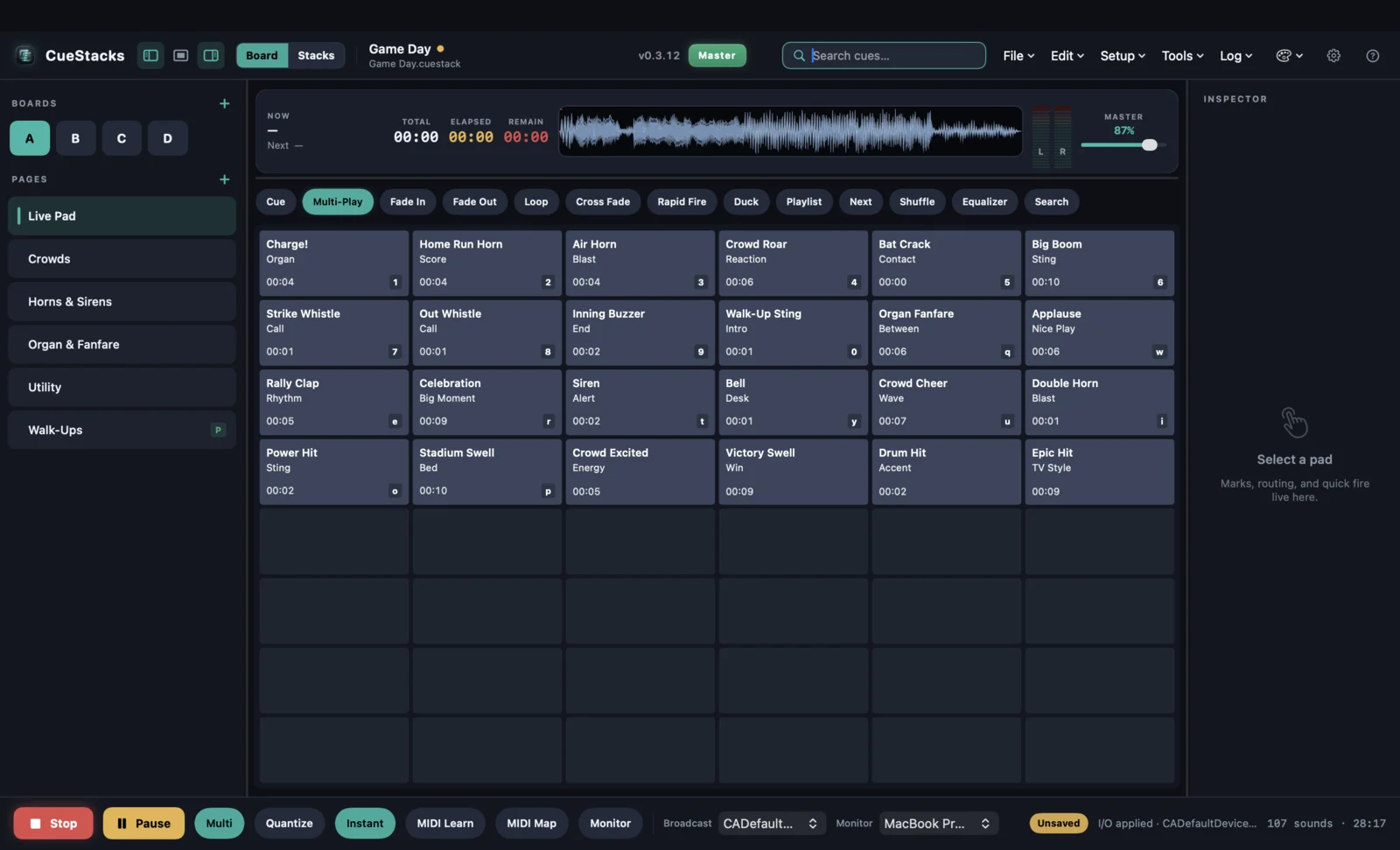Click the Rapid Fire chip
Image resolution: width=1400 pixels, height=850 pixels.
tap(682, 201)
